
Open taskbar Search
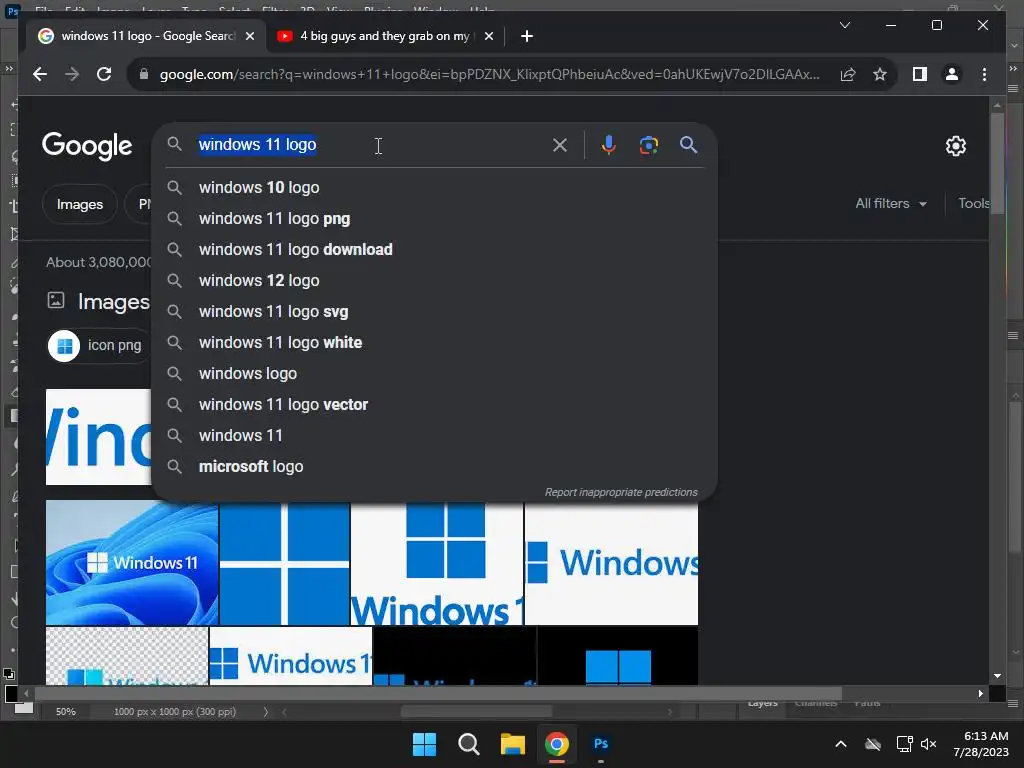(x=468, y=744)
